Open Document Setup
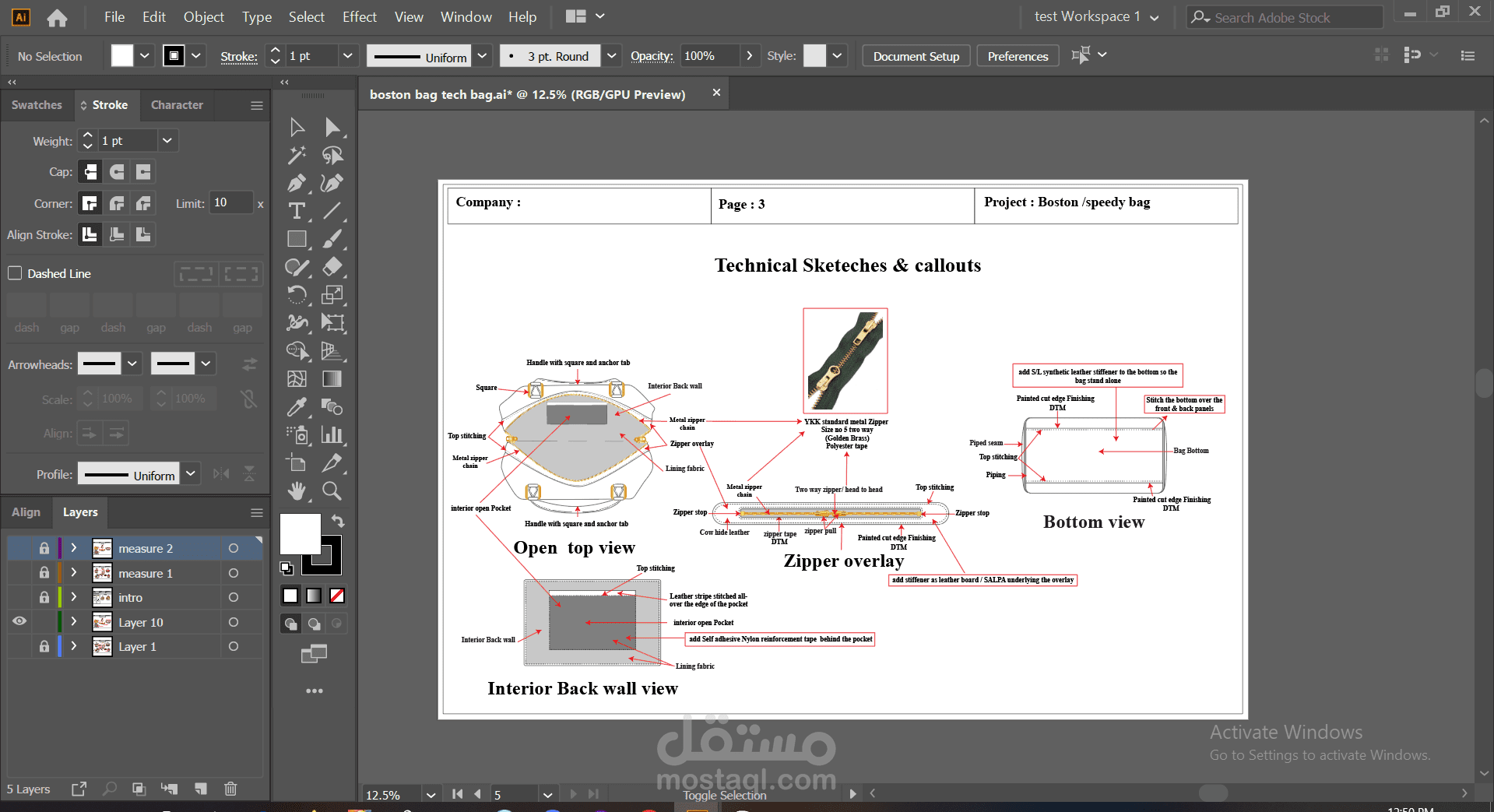Image resolution: width=1494 pixels, height=812 pixels. pyautogui.click(x=916, y=56)
